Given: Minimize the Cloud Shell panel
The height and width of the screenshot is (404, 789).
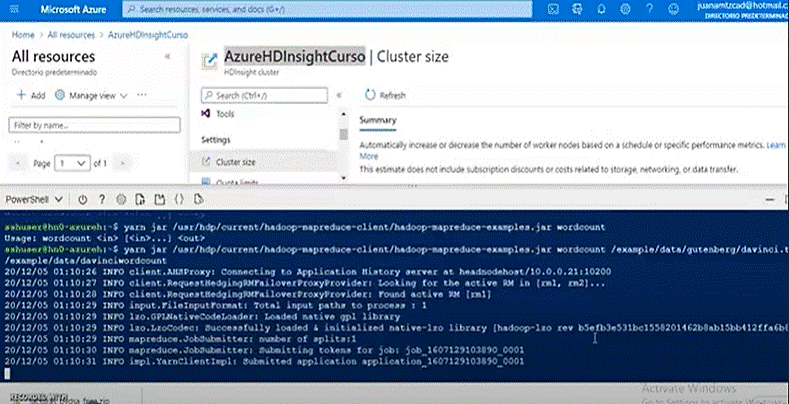Looking at the screenshot, I should [769, 200].
